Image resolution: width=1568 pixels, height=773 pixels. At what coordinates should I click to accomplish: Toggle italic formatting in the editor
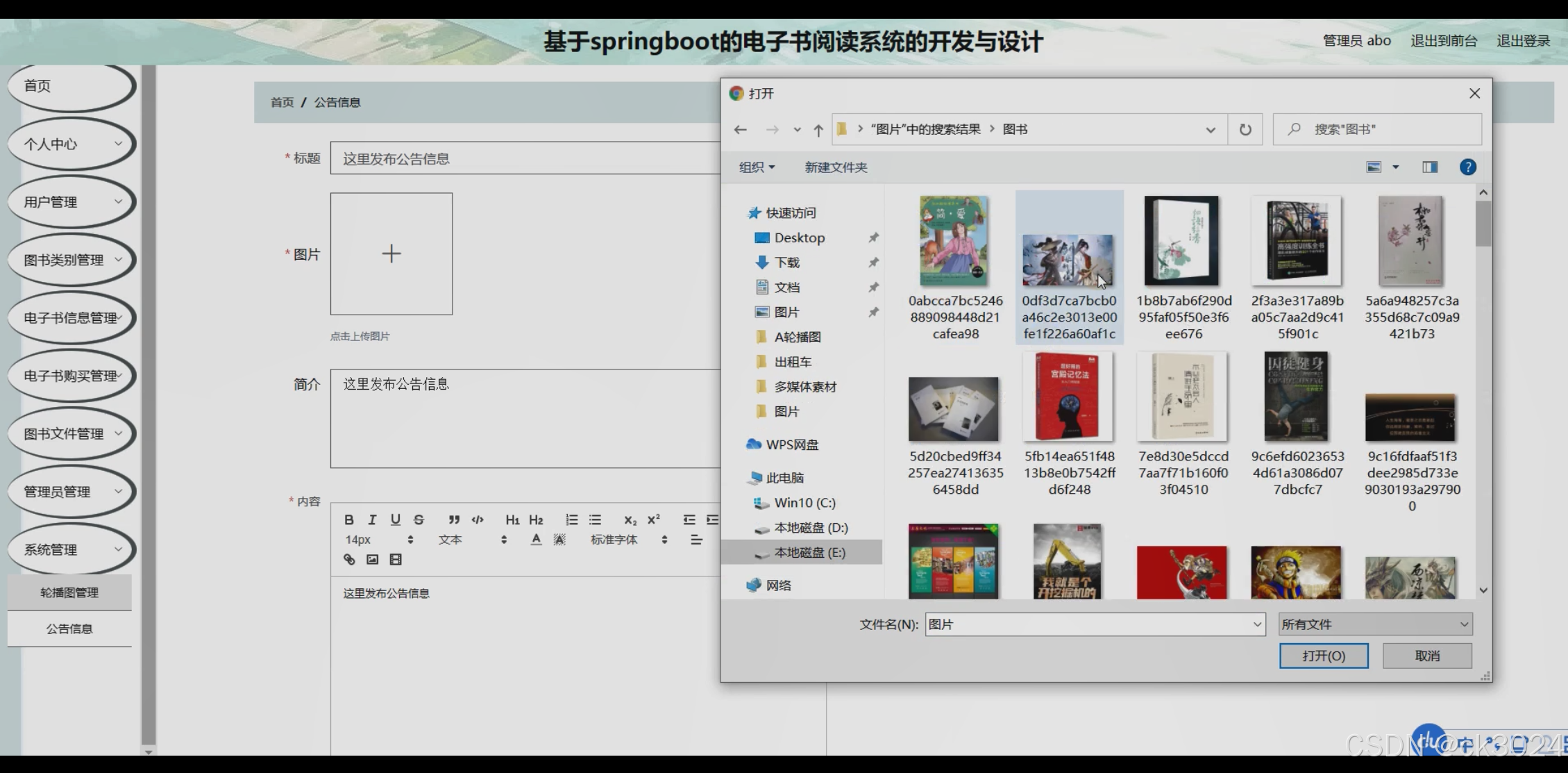point(372,520)
